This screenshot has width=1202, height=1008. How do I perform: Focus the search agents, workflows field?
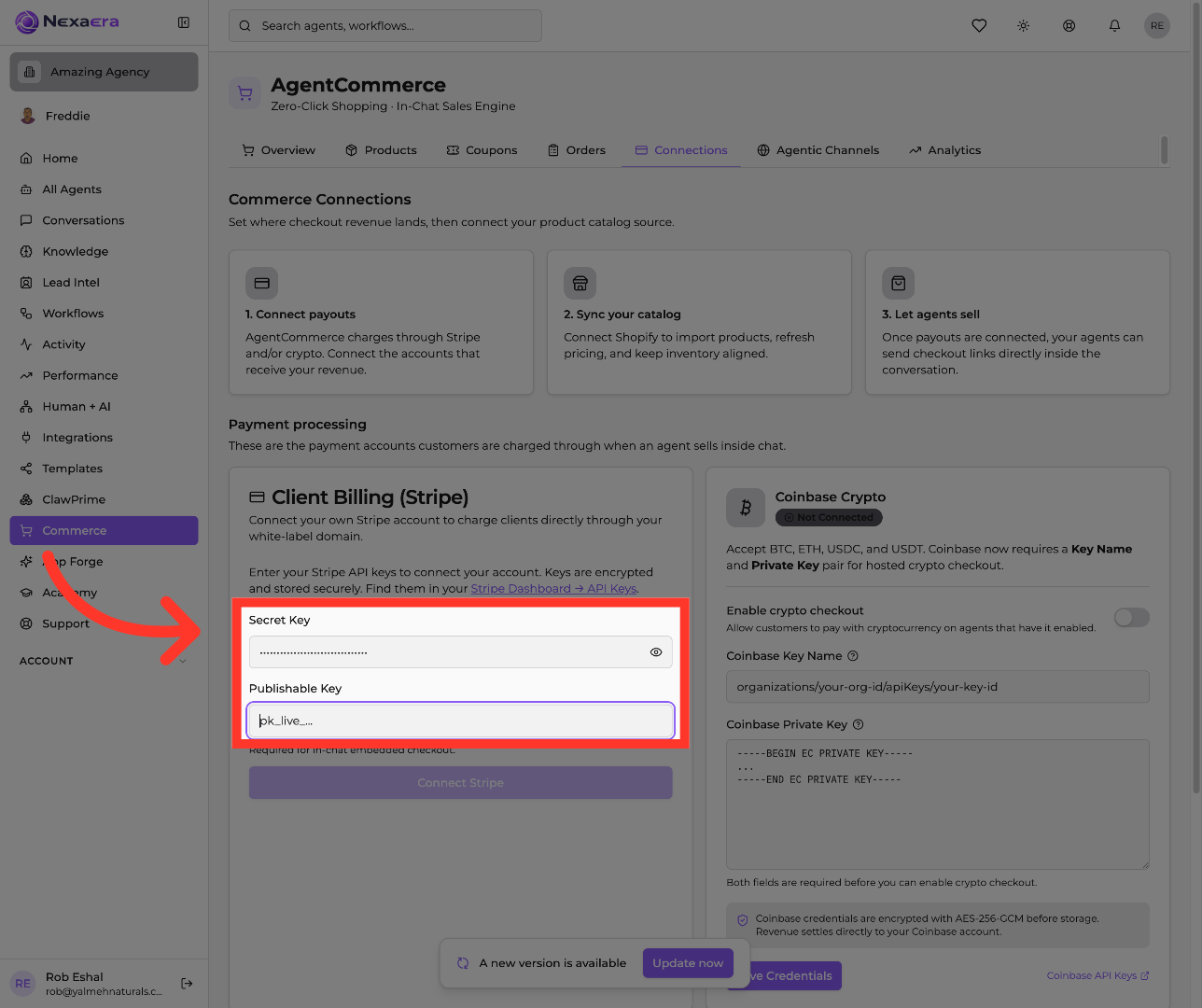pos(385,26)
